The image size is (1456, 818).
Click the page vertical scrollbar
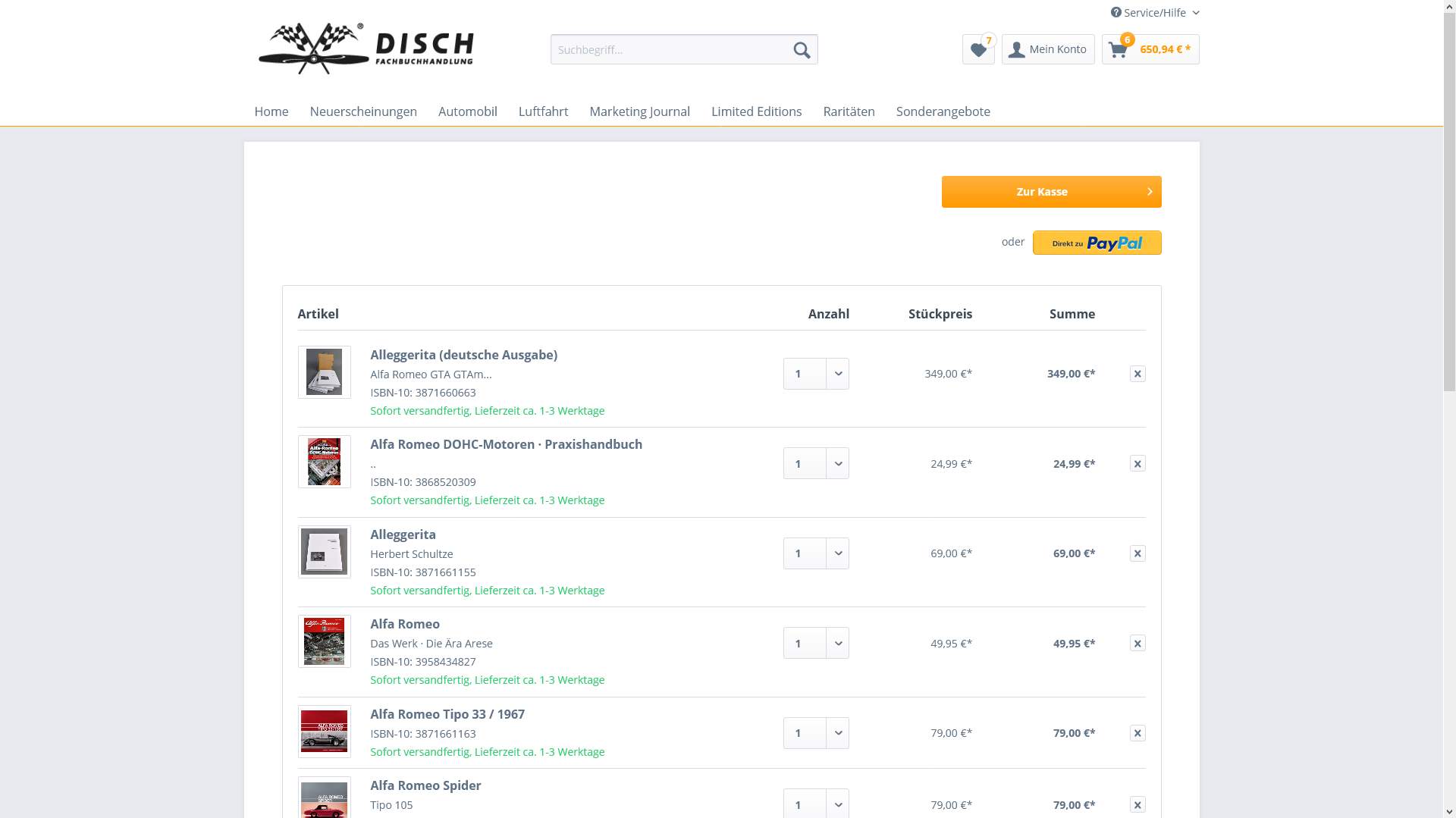click(1449, 201)
